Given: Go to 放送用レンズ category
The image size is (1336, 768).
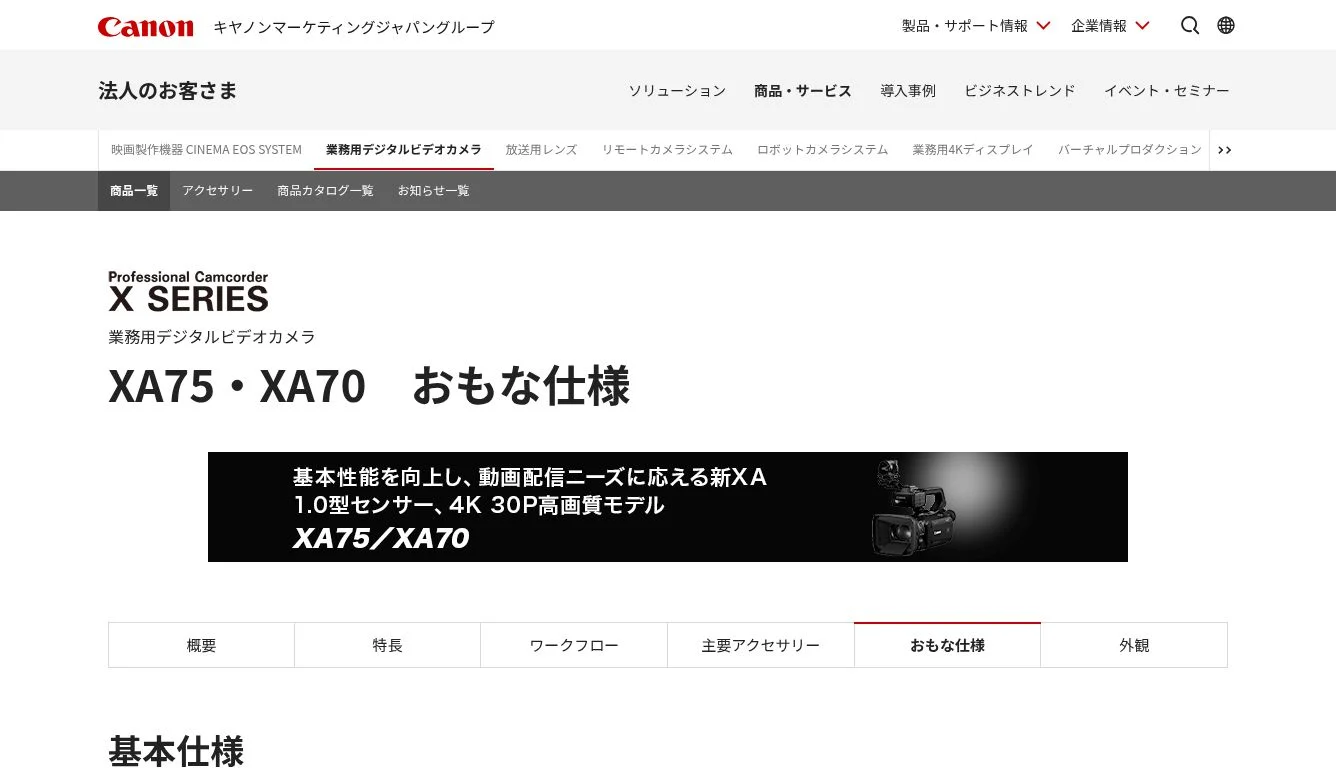Looking at the screenshot, I should point(541,150).
